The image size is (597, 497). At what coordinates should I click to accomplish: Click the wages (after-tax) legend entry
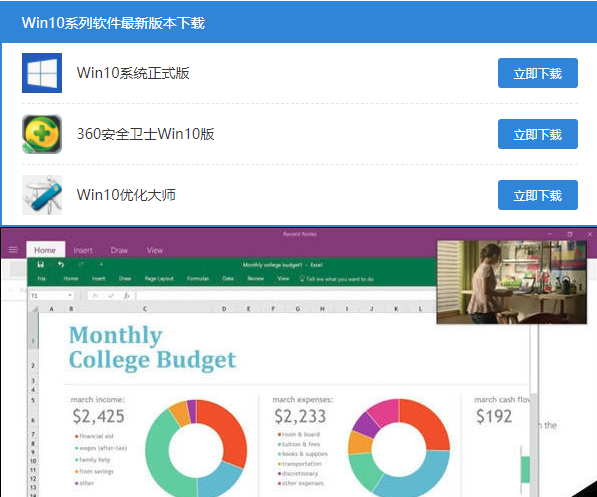[x=101, y=448]
